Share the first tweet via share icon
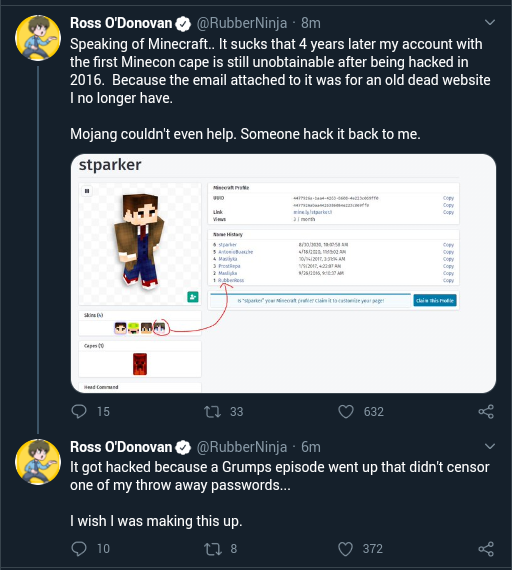512x570 pixels. click(486, 412)
